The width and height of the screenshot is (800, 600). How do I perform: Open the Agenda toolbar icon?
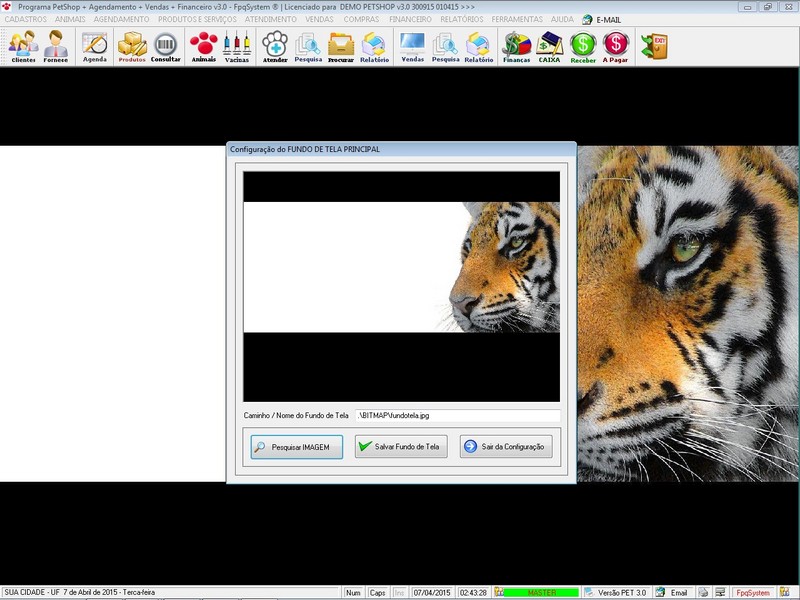coord(95,46)
